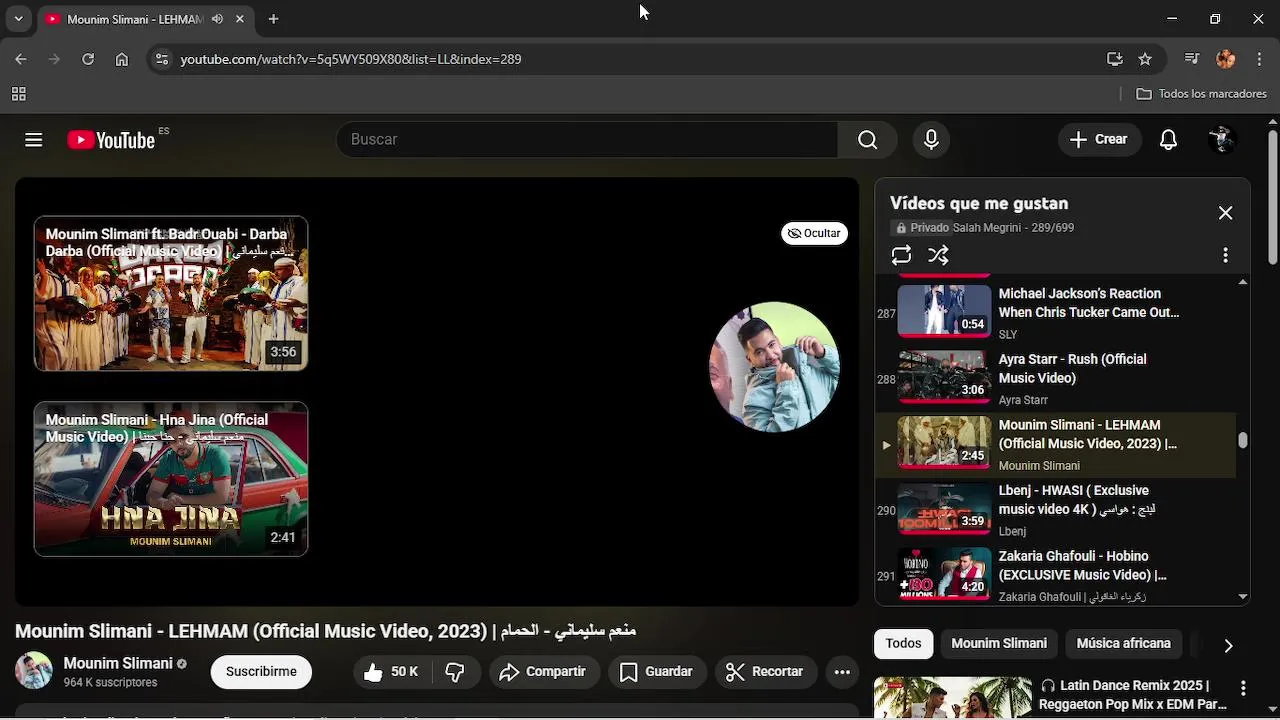This screenshot has height=720, width=1280.
Task: Like the video with thumbs up
Action: point(389,672)
